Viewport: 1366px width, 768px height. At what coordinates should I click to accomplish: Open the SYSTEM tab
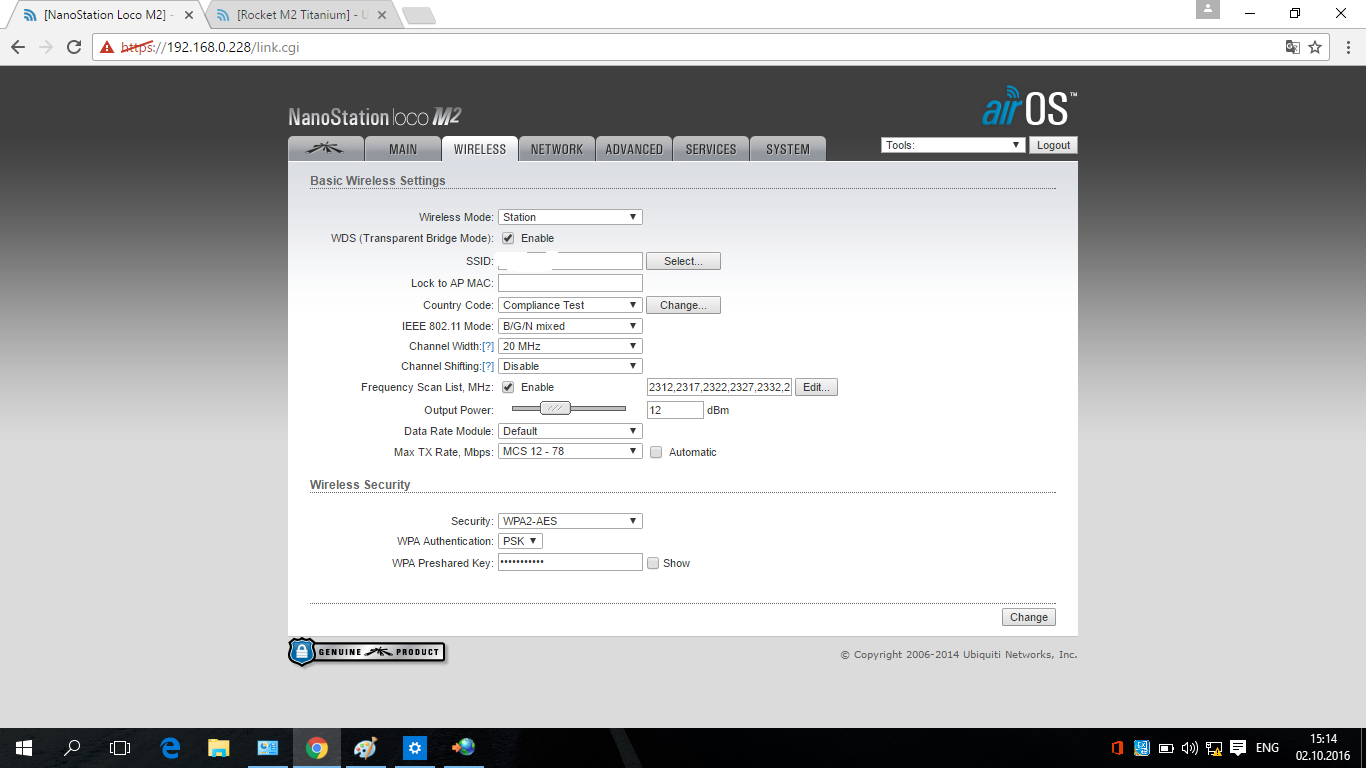[788, 149]
